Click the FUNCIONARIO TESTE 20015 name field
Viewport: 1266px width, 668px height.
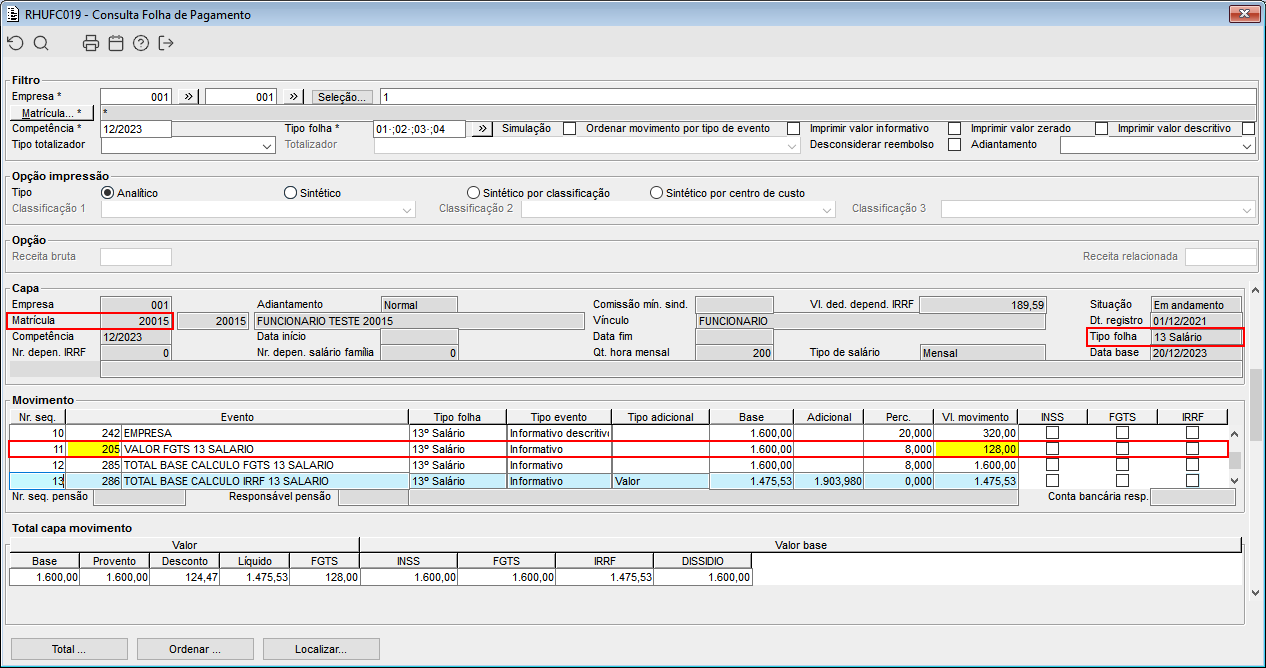point(418,321)
